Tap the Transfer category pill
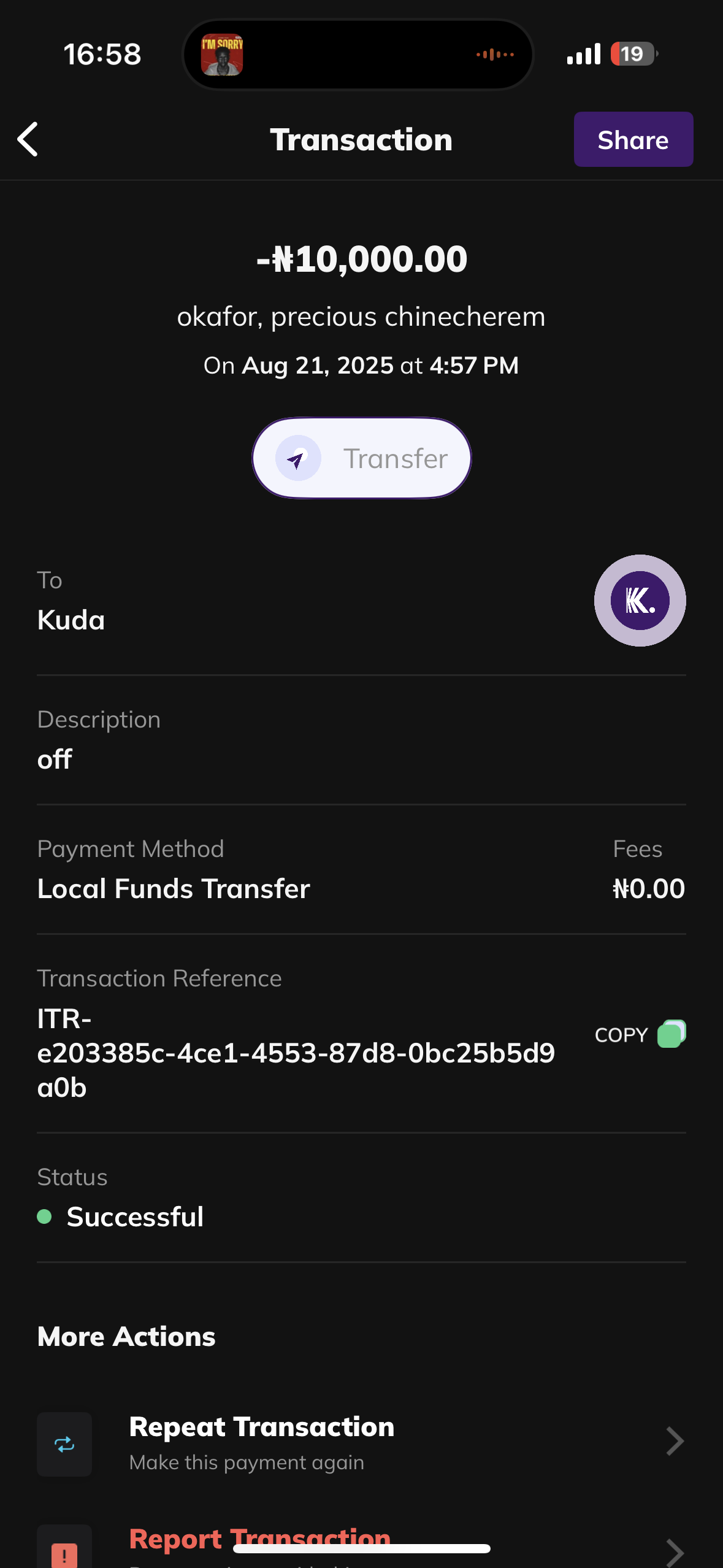Screen dimensions: 723x1568 [x=361, y=458]
